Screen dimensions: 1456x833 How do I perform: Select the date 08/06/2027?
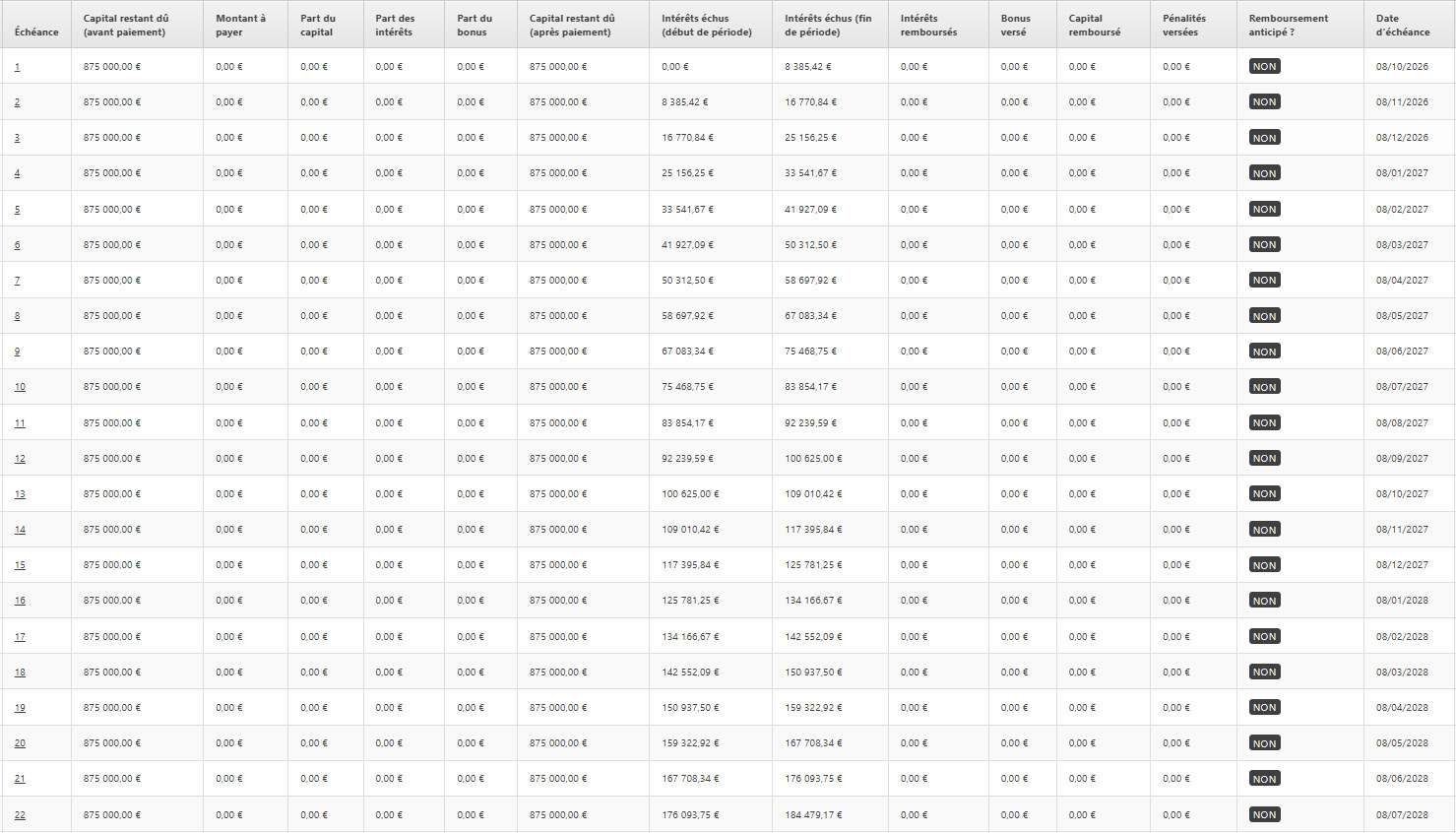[1402, 352]
